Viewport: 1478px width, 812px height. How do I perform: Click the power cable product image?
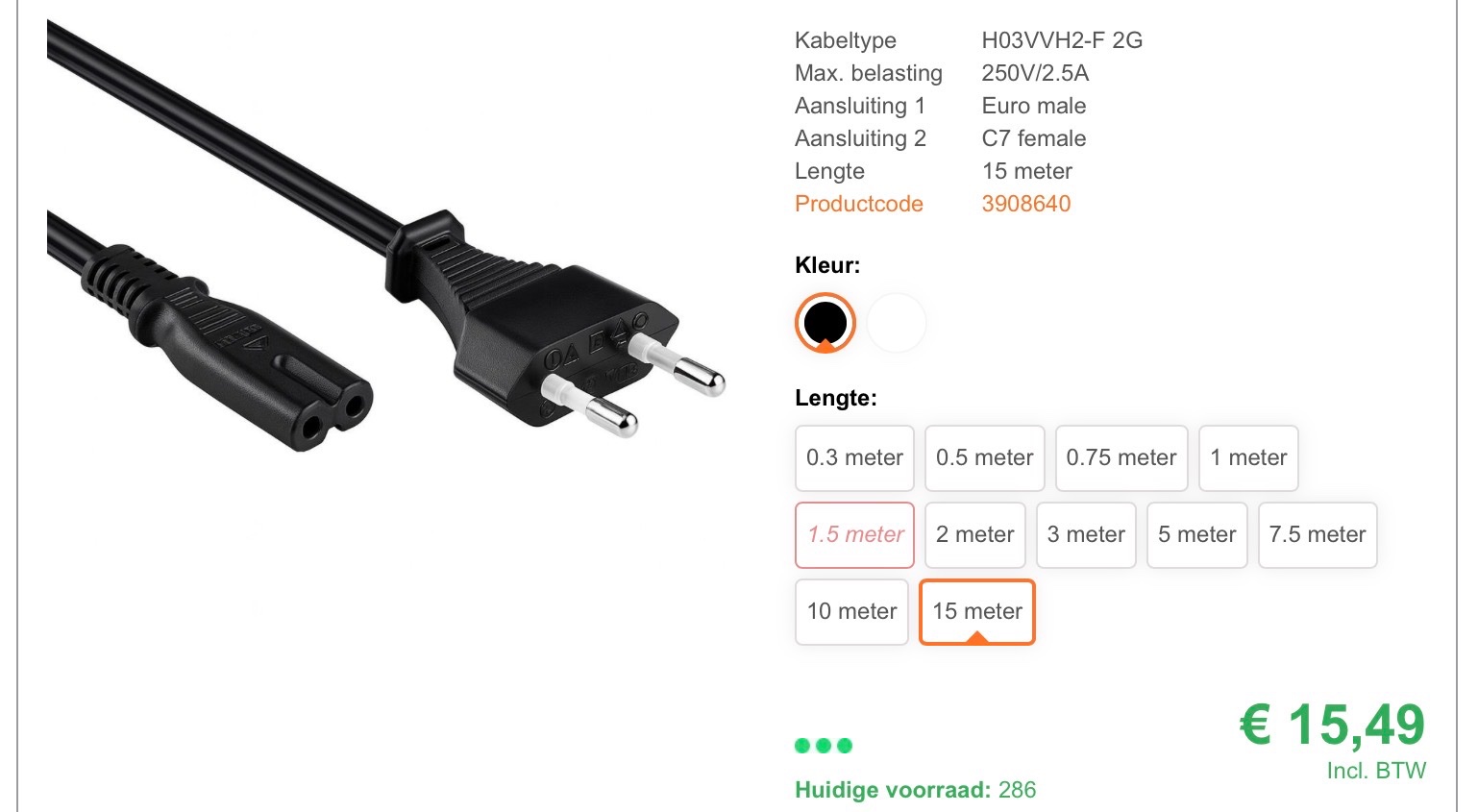pyautogui.click(x=384, y=240)
